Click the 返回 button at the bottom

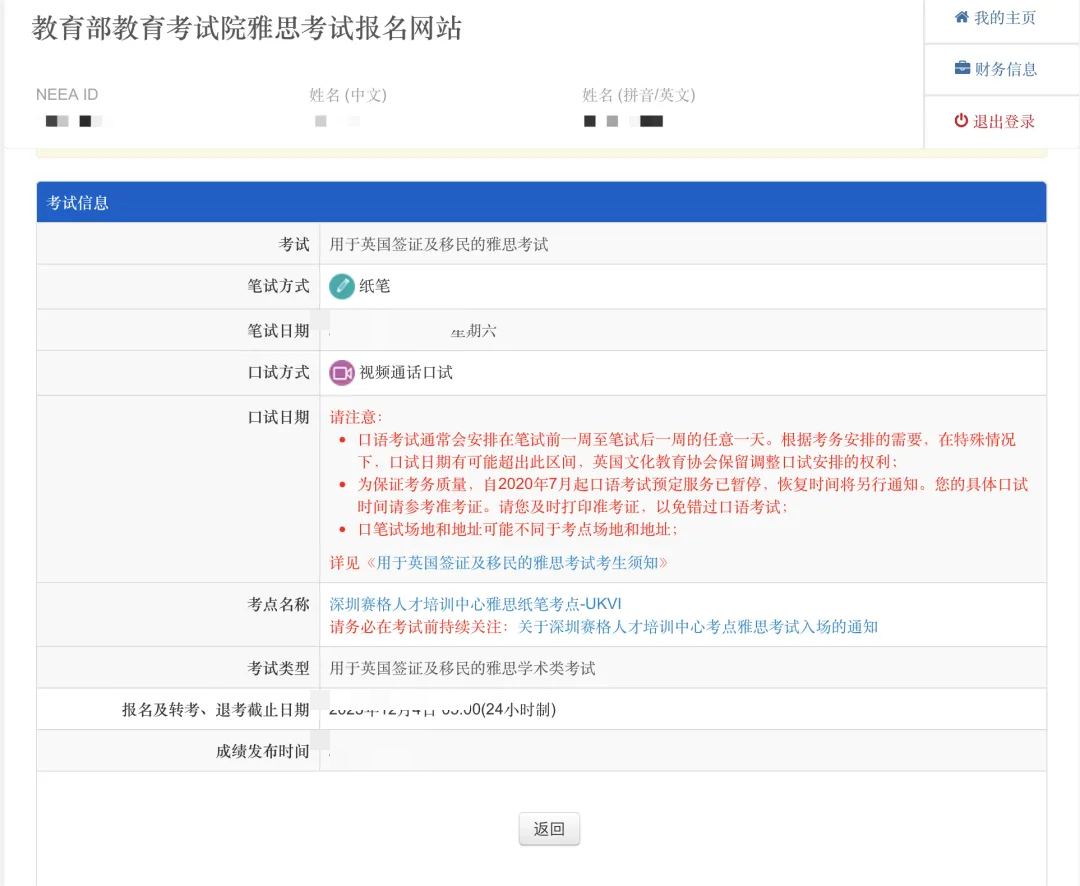coord(548,828)
